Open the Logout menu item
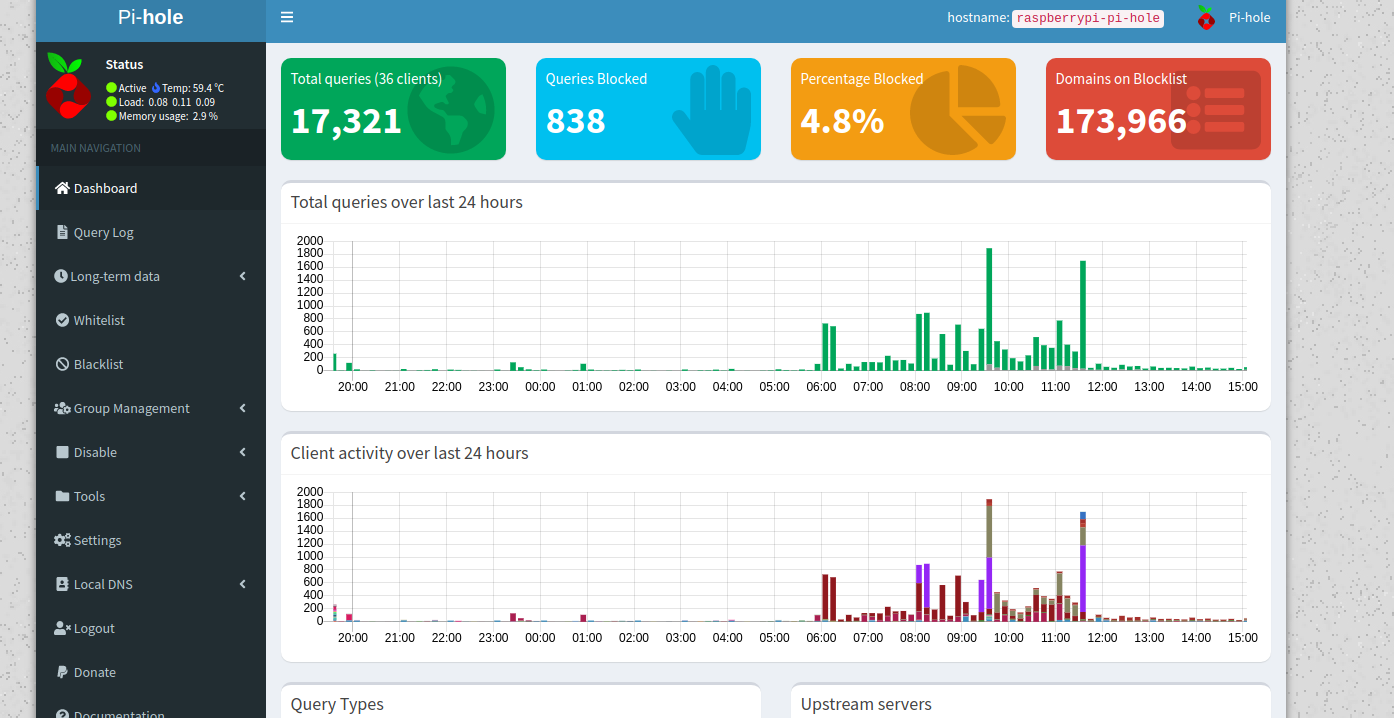Image resolution: width=1394 pixels, height=718 pixels. tap(94, 628)
